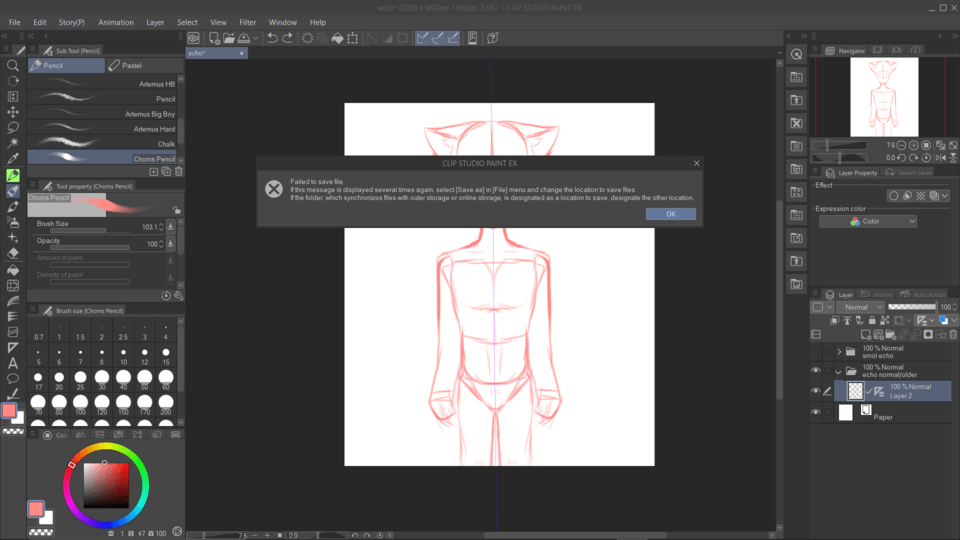Viewport: 960px width, 540px height.
Task: Click the Scale/Rotate transform icon
Action: point(353,38)
